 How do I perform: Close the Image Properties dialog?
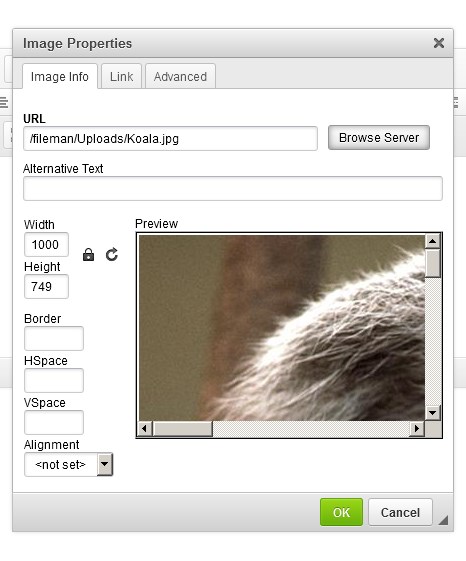[439, 43]
